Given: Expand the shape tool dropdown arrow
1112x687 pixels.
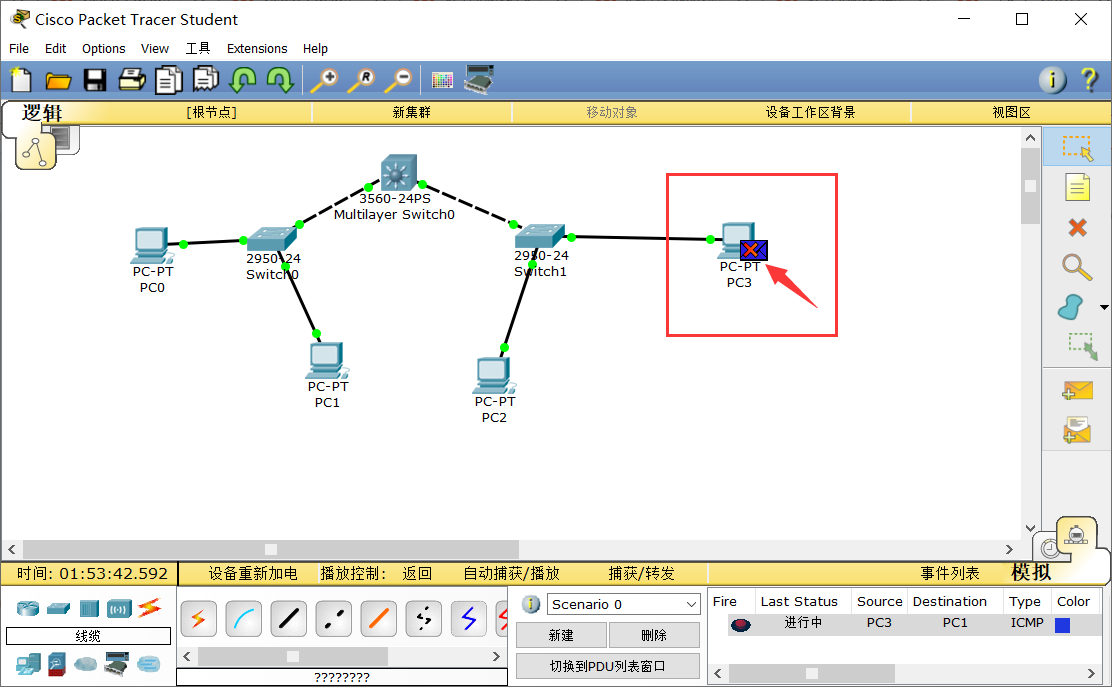Looking at the screenshot, I should tap(1103, 307).
